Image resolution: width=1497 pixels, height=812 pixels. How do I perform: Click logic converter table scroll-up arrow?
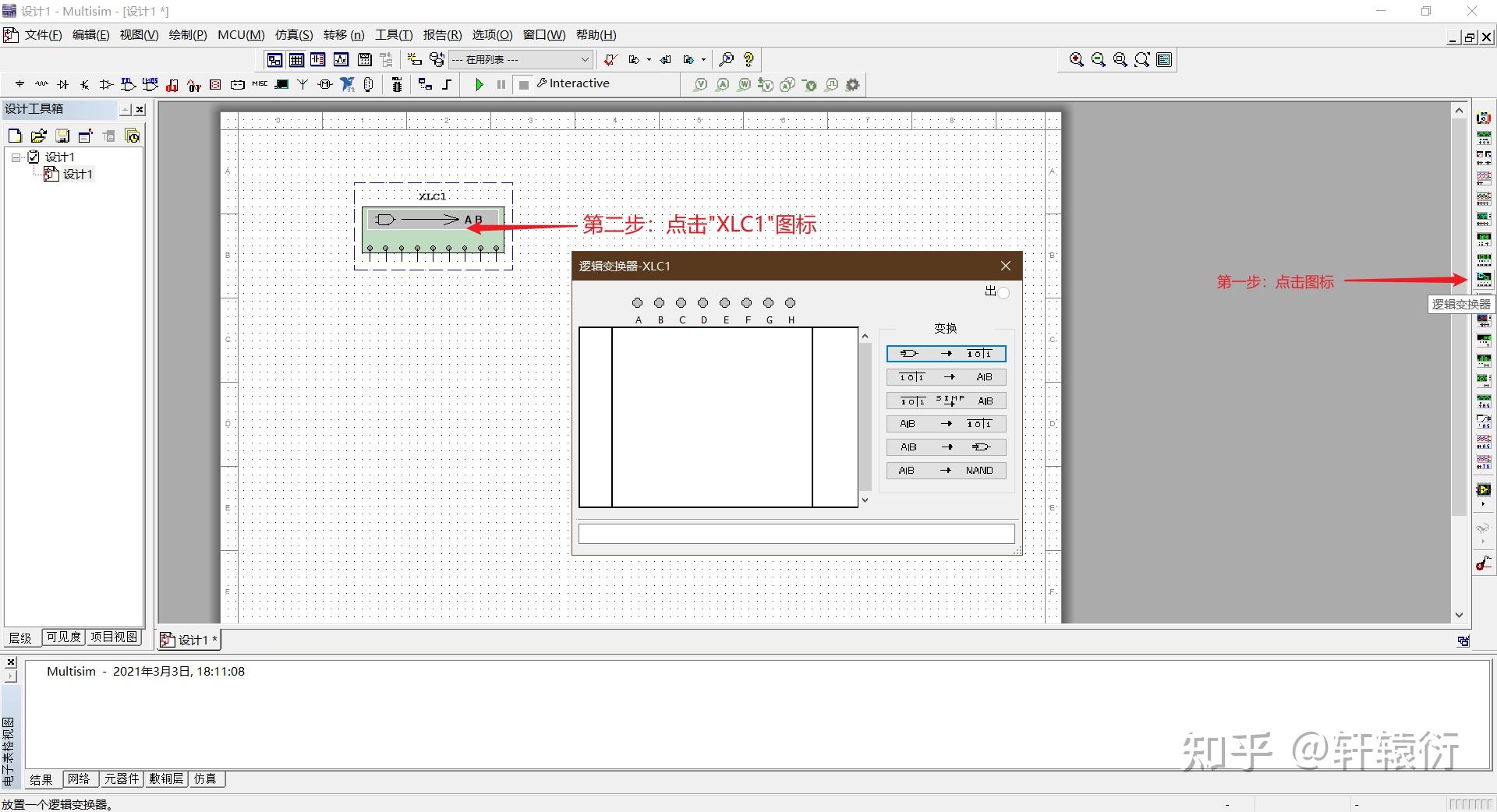[x=865, y=335]
